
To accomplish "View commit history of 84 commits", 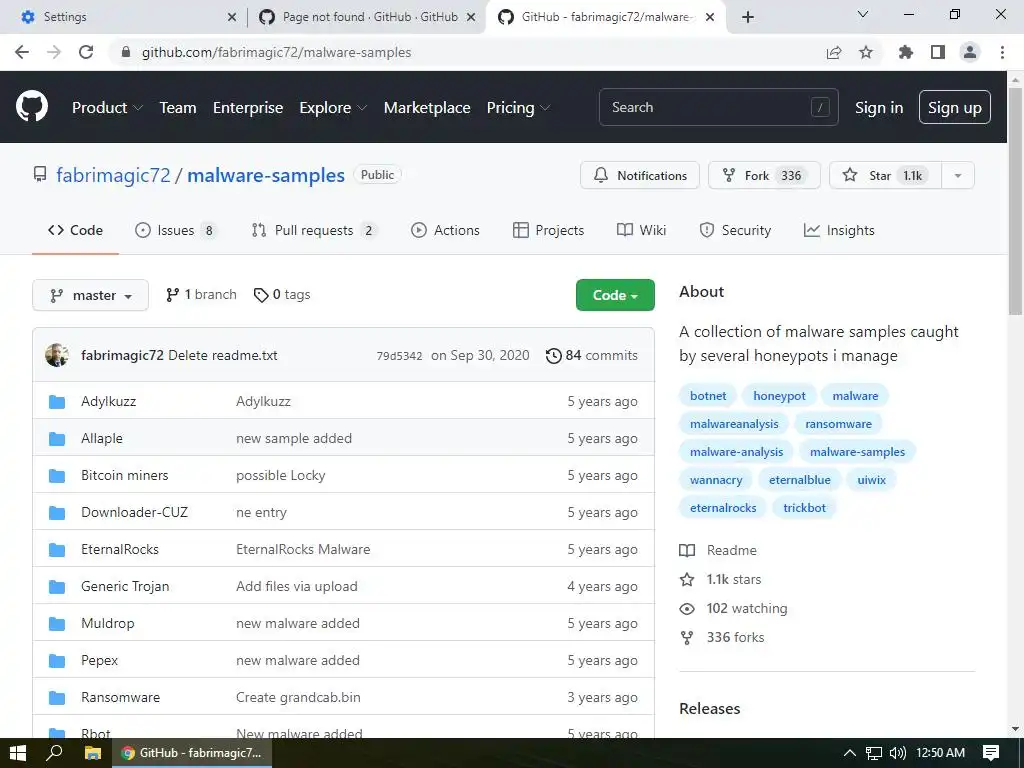I will (x=592, y=355).
